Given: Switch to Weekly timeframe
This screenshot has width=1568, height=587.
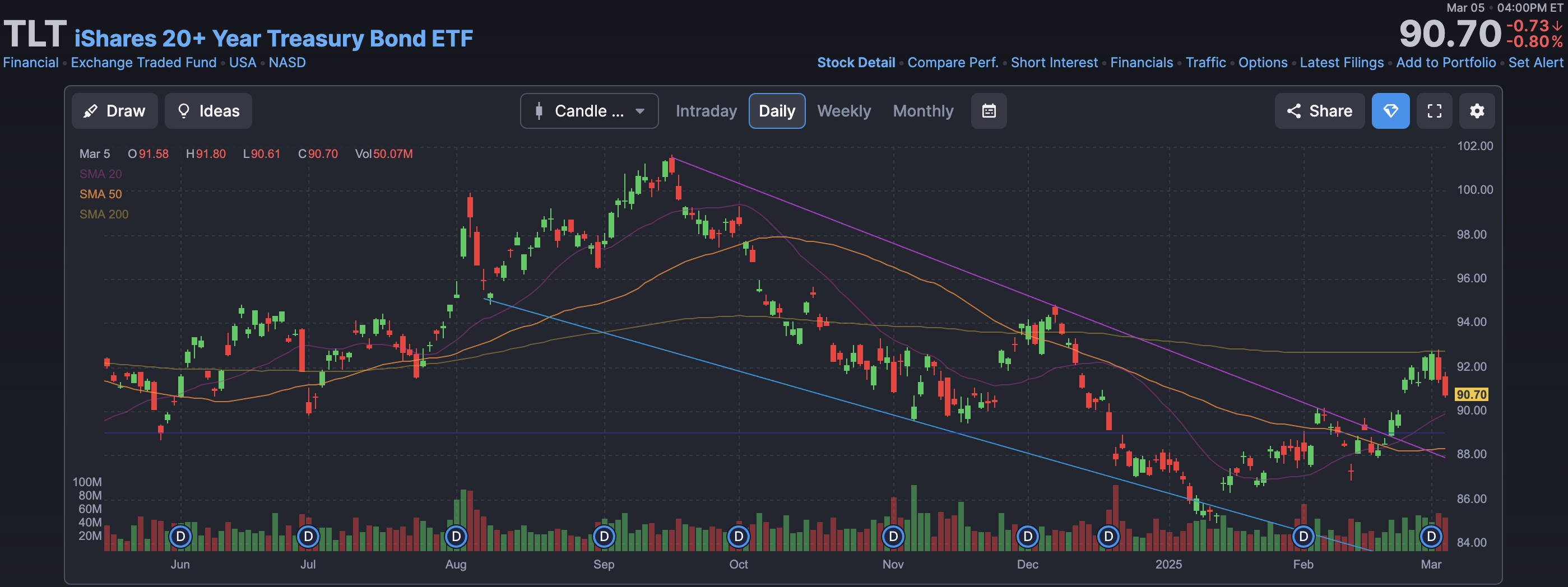Looking at the screenshot, I should coord(843,111).
